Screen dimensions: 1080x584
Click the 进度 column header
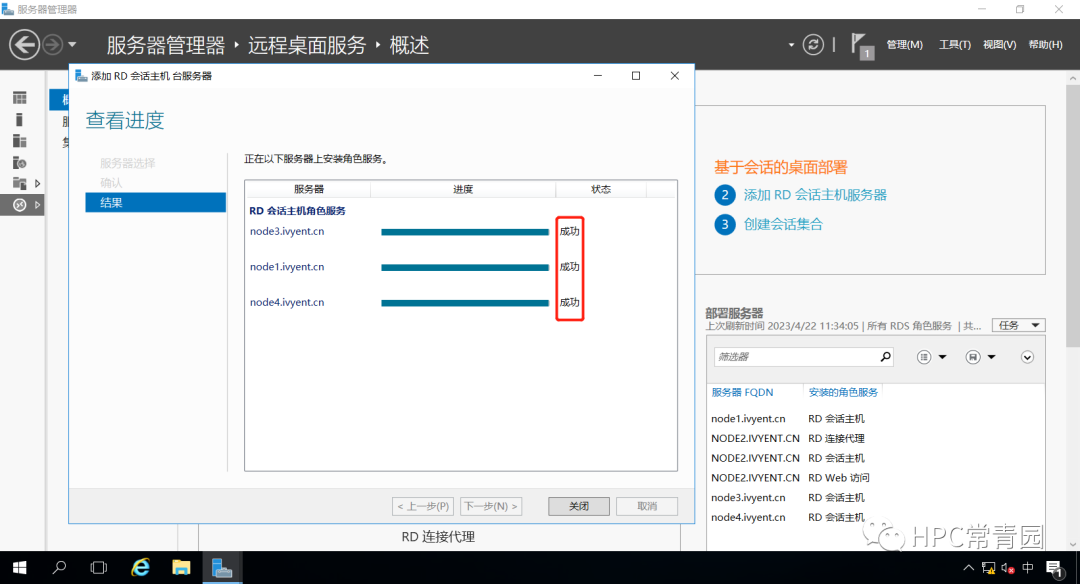(463, 189)
